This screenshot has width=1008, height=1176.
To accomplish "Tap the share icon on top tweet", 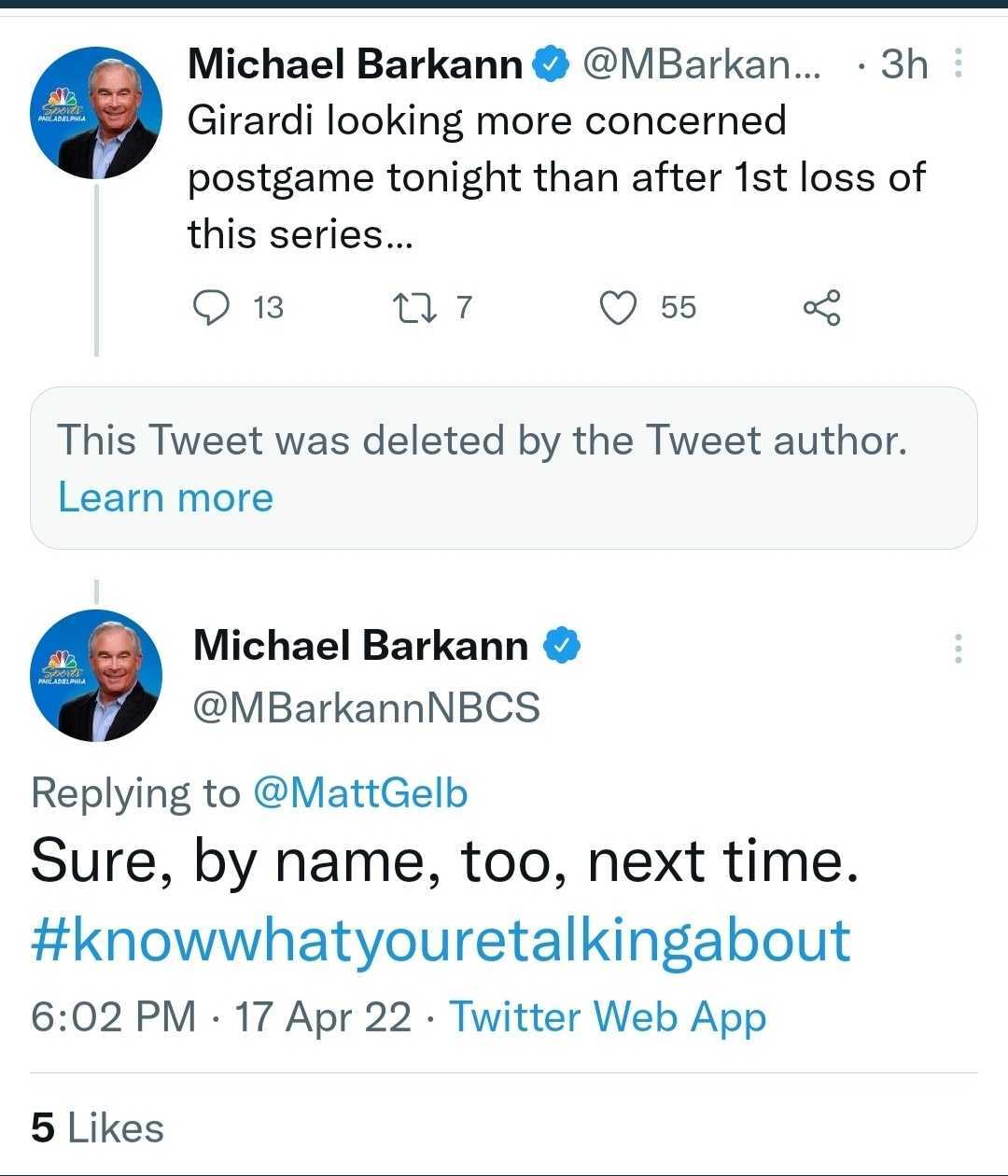I will [x=821, y=307].
